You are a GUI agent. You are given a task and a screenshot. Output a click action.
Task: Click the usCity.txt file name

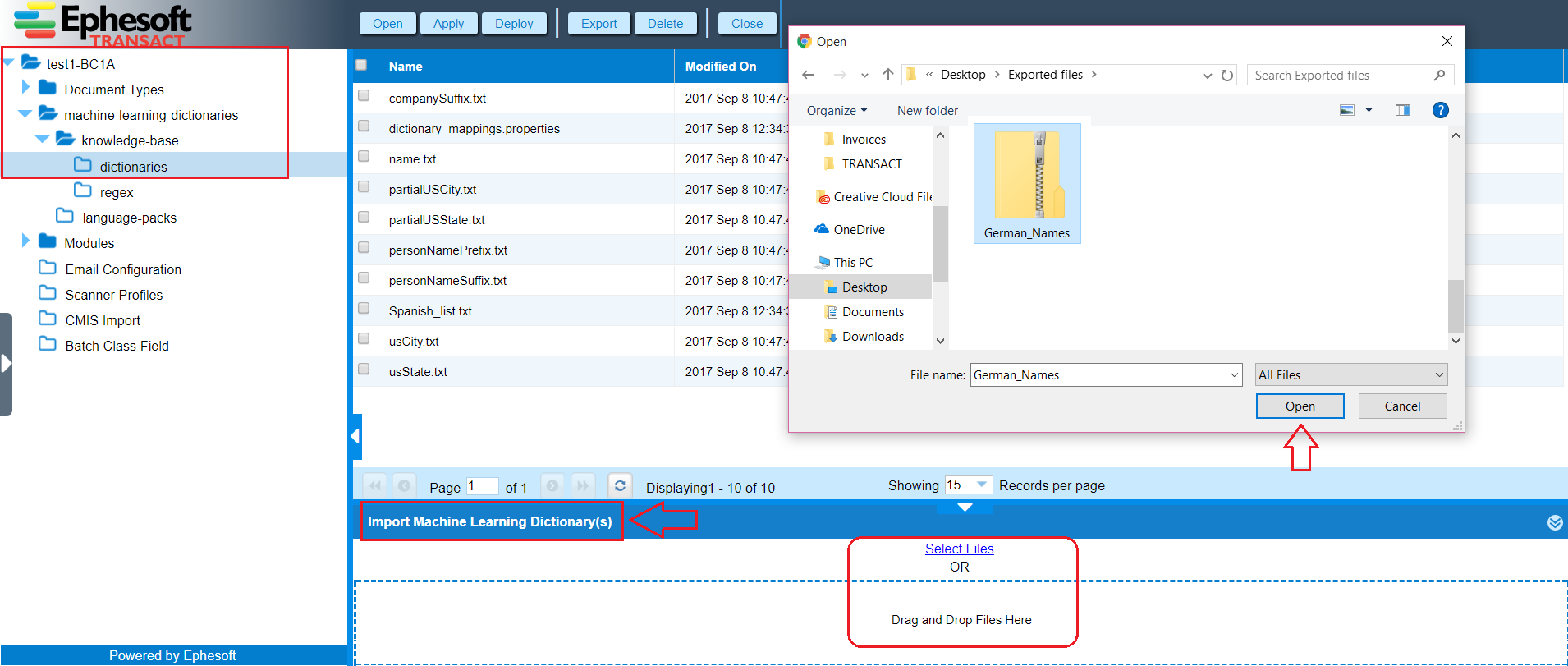pyautogui.click(x=414, y=342)
